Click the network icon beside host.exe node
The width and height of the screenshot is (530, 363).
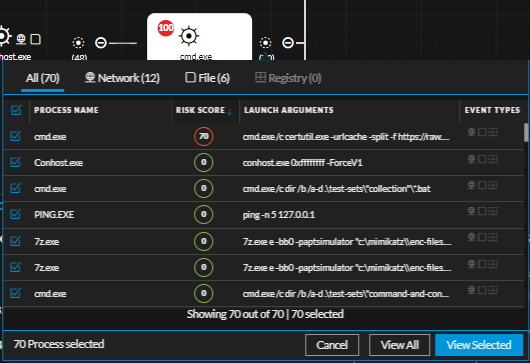(x=21, y=39)
